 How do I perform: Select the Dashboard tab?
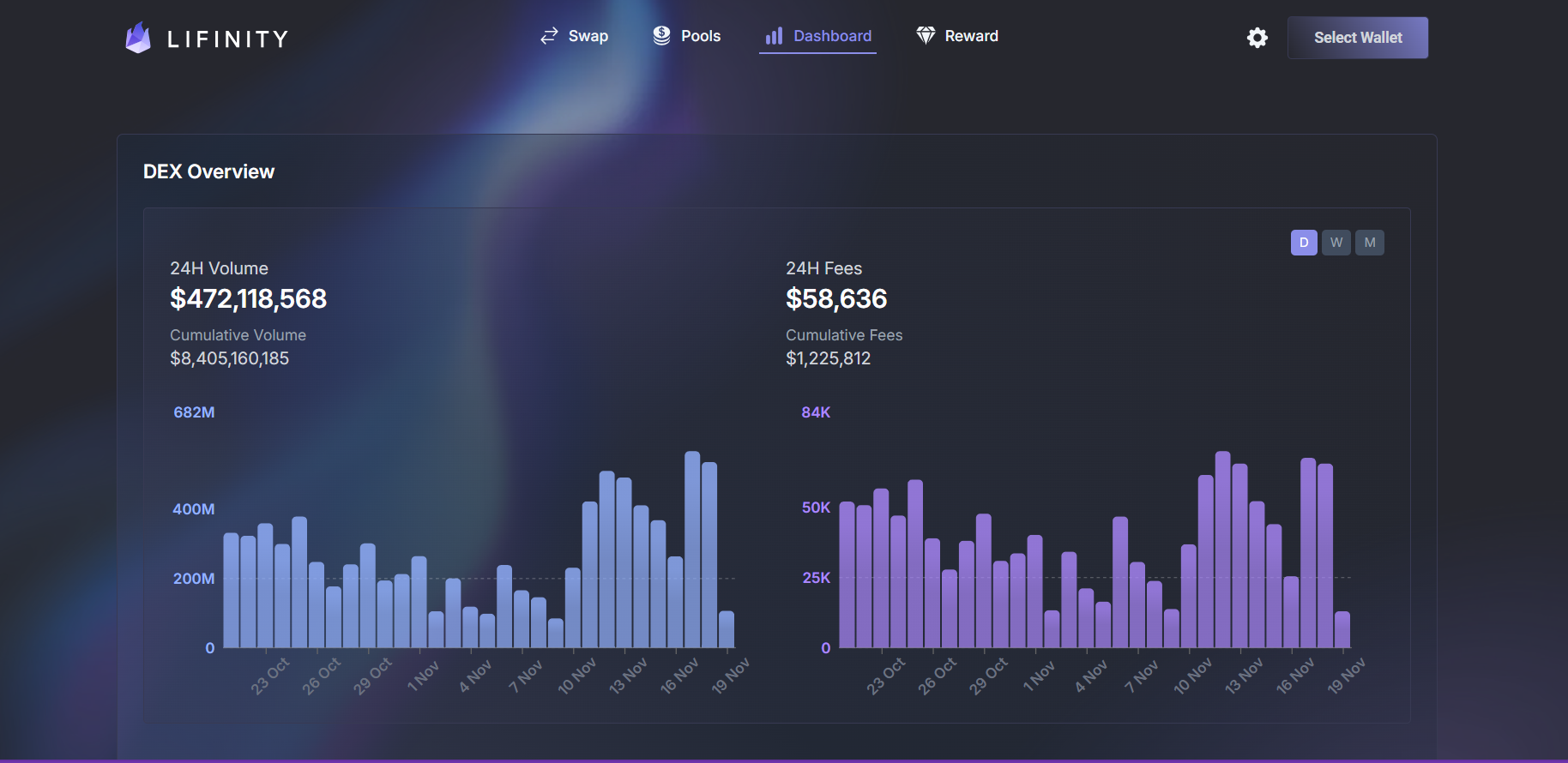(818, 36)
